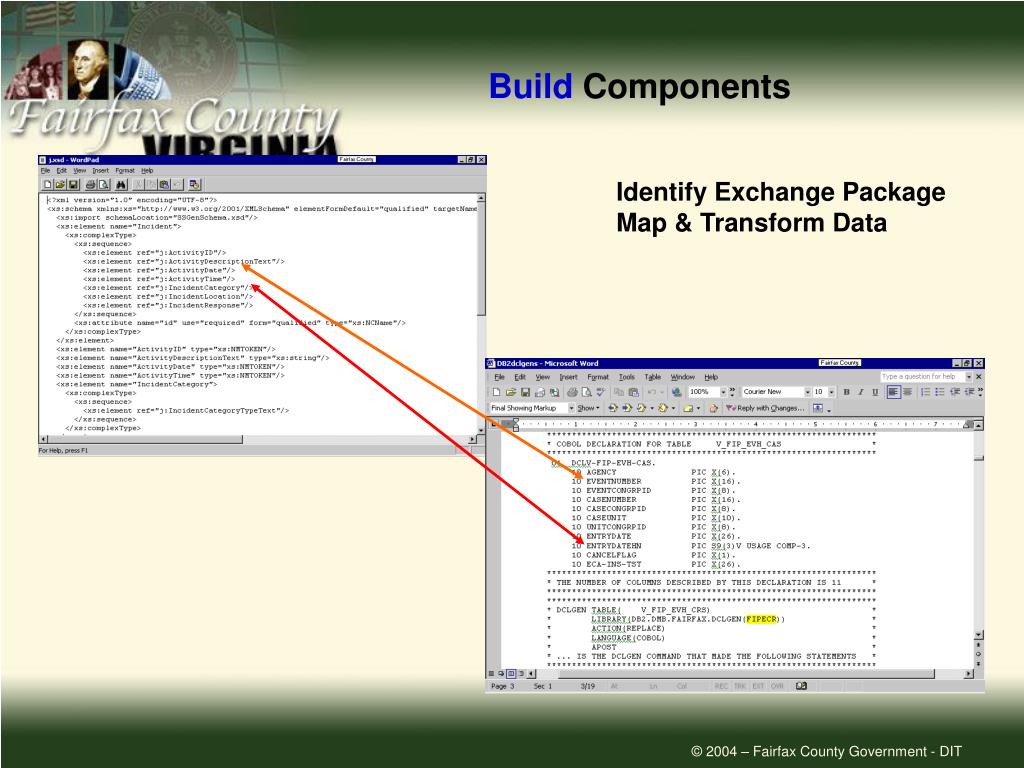Click spelling status book icon in Word status bar

tap(801, 686)
